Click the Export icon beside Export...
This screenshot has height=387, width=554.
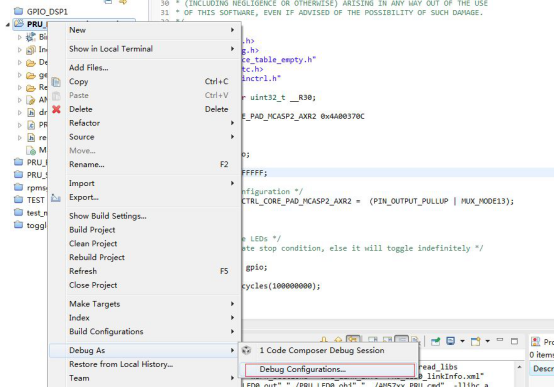pos(55,198)
